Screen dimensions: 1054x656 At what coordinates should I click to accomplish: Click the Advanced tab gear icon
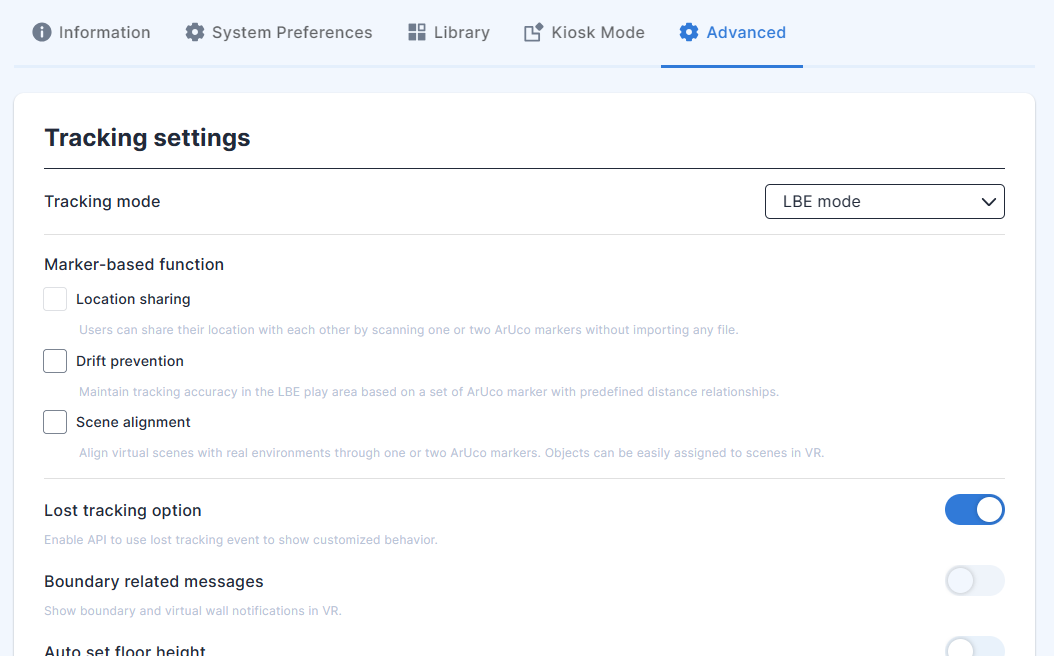[x=689, y=32]
